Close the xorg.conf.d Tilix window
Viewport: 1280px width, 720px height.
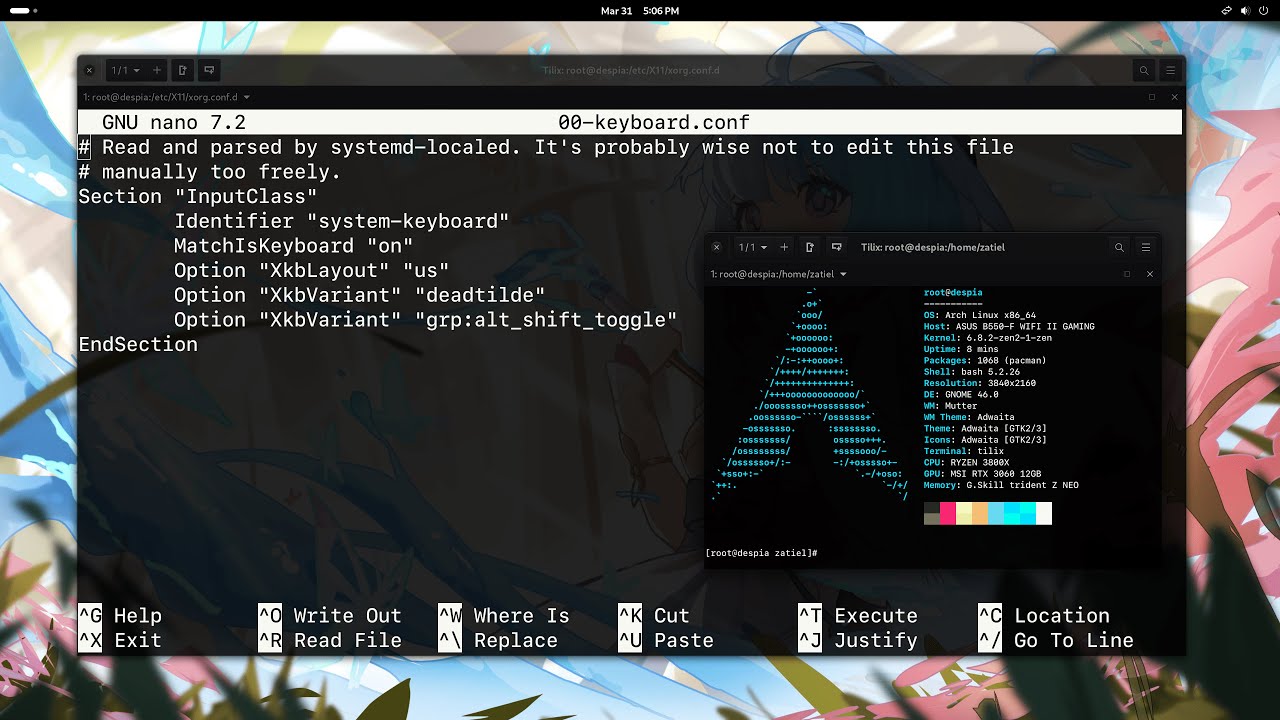tap(89, 71)
